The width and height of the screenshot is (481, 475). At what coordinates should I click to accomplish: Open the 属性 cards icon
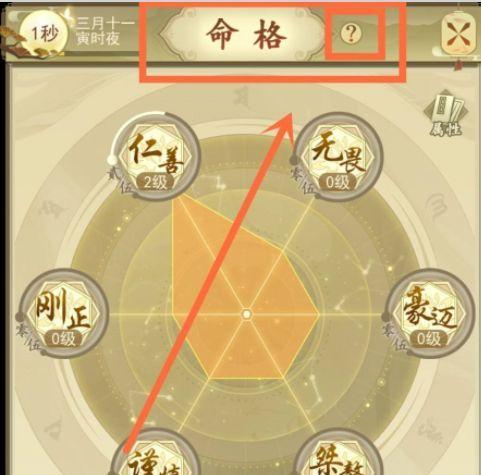pos(446,115)
